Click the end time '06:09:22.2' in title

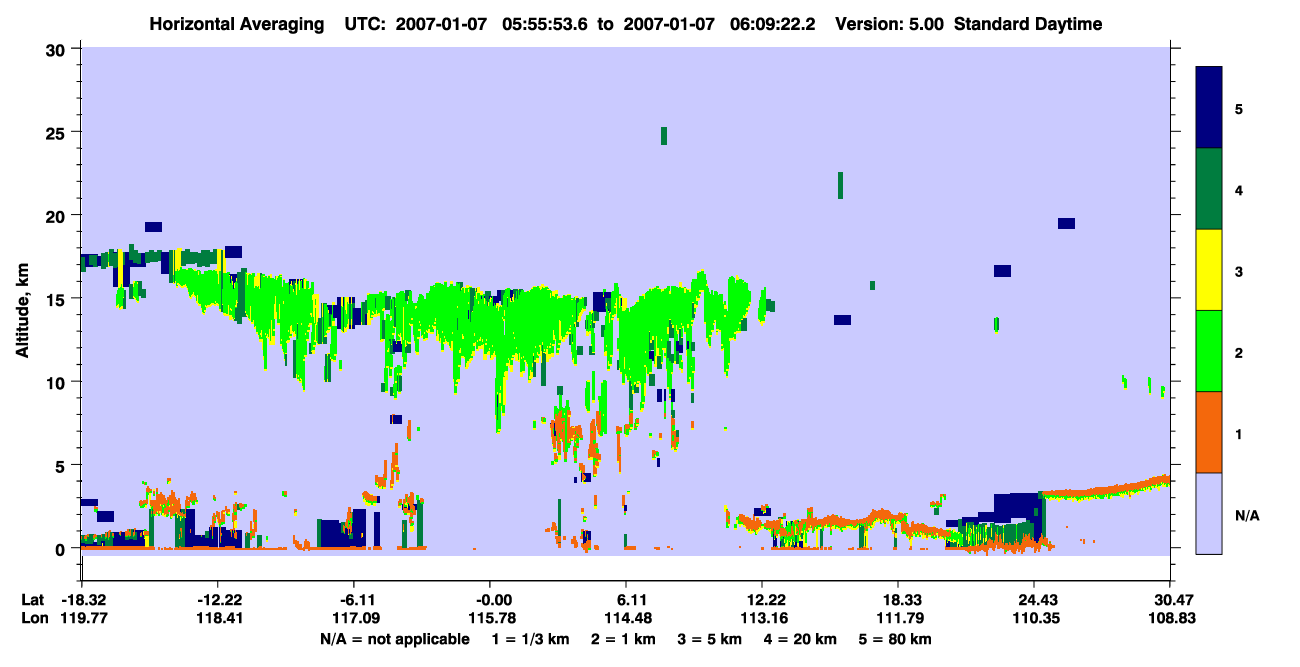(x=773, y=24)
